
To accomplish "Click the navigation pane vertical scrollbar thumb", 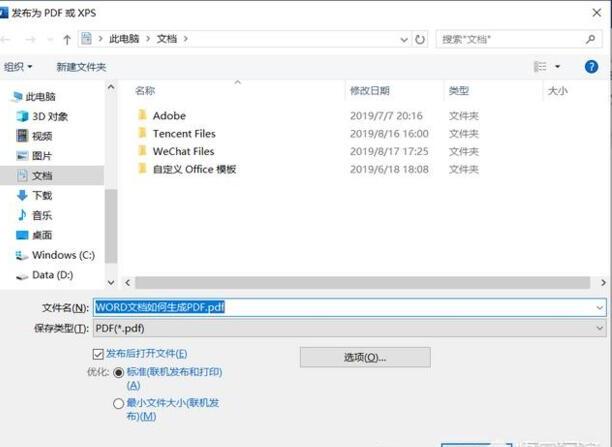I will pyautogui.click(x=111, y=226).
